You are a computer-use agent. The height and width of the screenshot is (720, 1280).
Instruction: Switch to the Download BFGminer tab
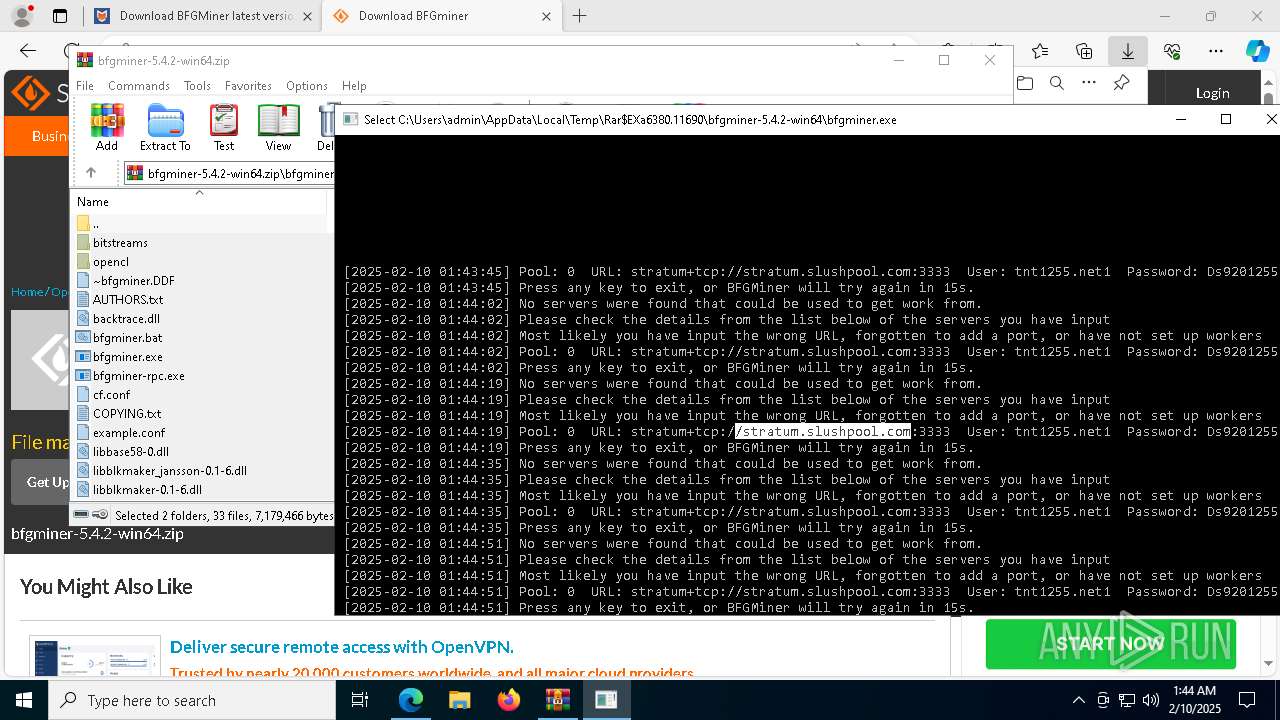click(440, 16)
